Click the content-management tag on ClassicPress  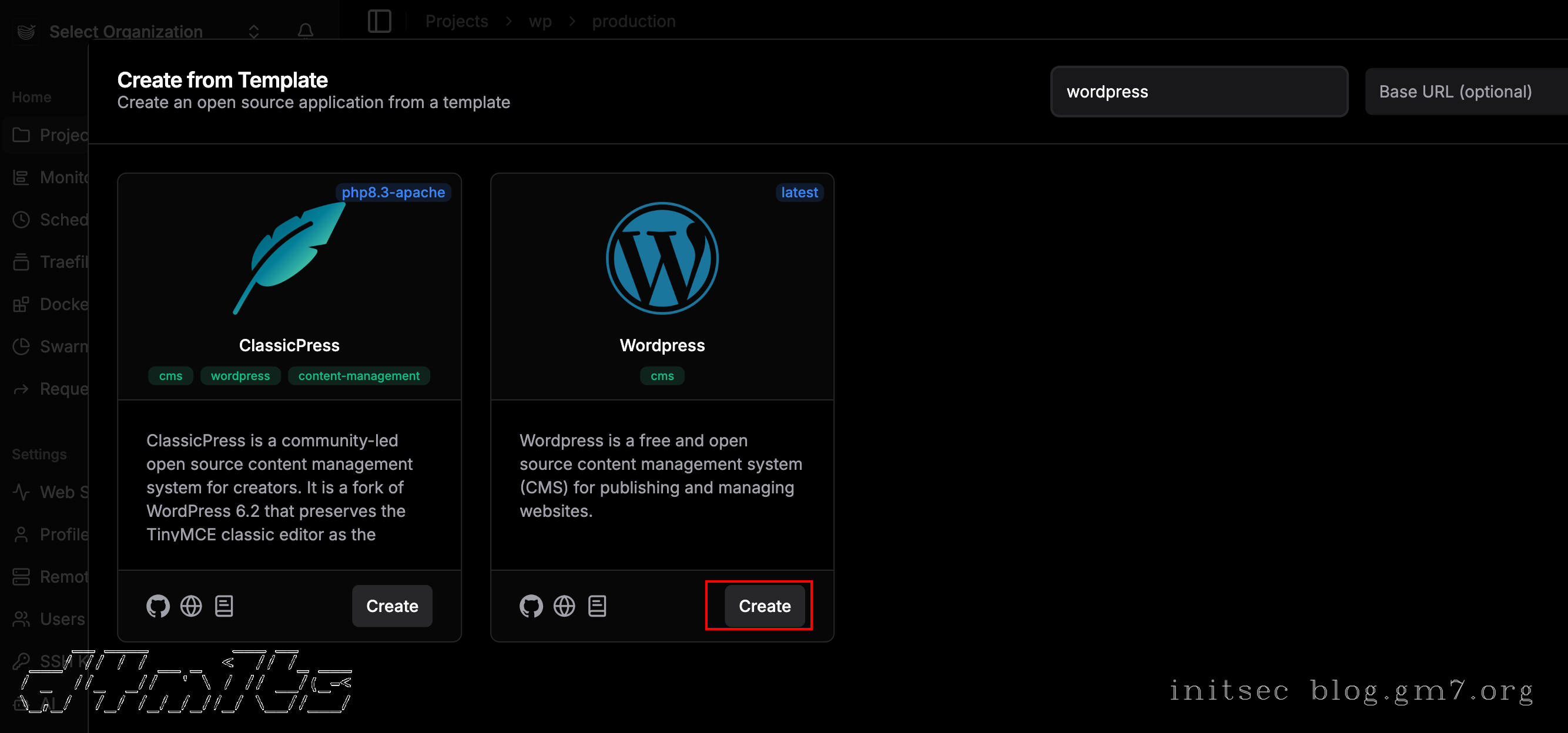click(x=359, y=376)
